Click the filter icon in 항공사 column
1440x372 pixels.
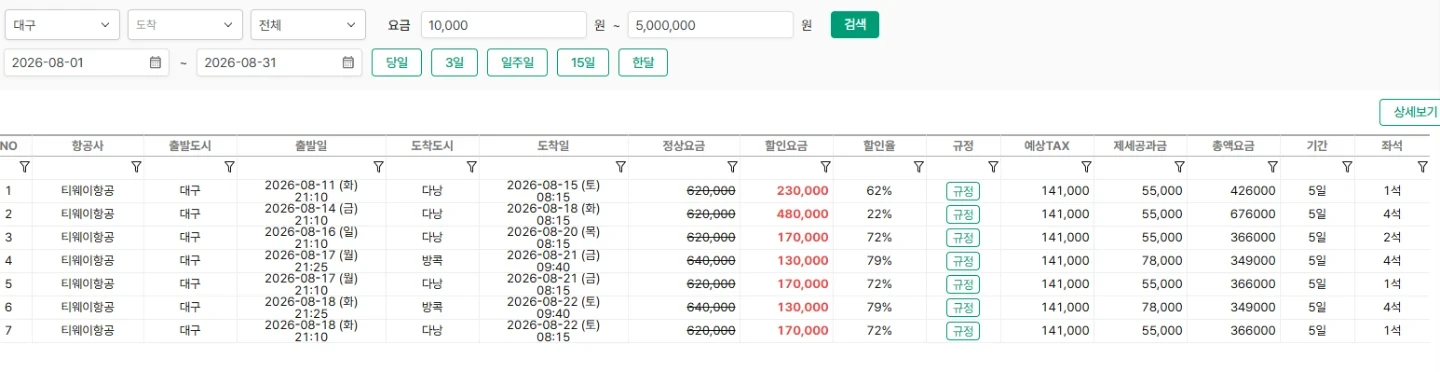pos(136,167)
